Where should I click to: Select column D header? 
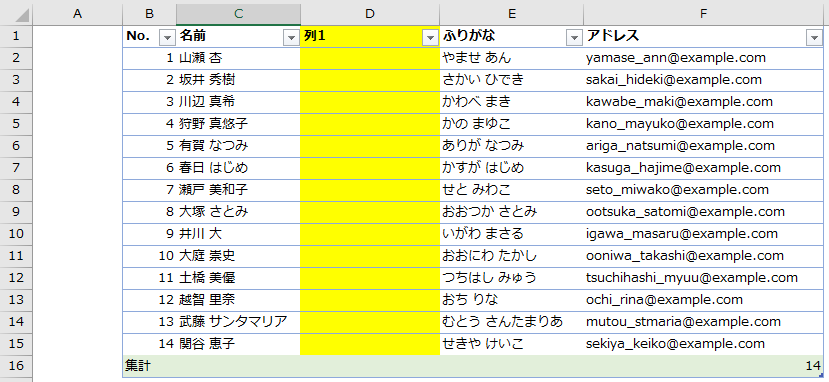pyautogui.click(x=370, y=14)
